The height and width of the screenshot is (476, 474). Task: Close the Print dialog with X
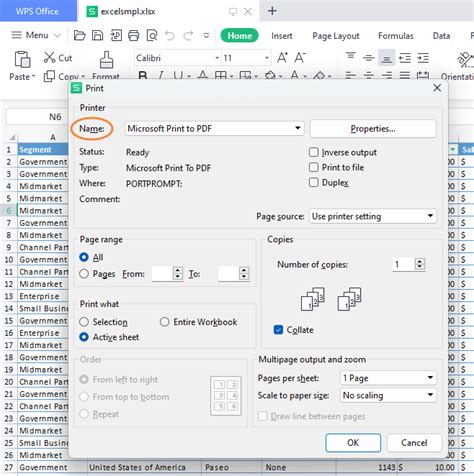pos(437,88)
